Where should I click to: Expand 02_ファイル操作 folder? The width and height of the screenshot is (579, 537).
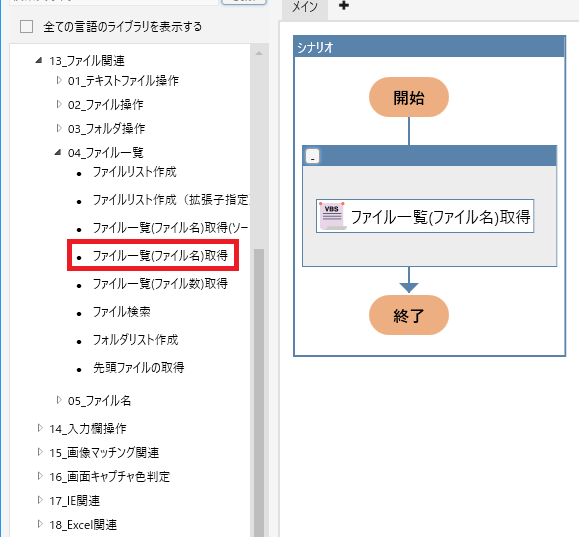[x=59, y=105]
